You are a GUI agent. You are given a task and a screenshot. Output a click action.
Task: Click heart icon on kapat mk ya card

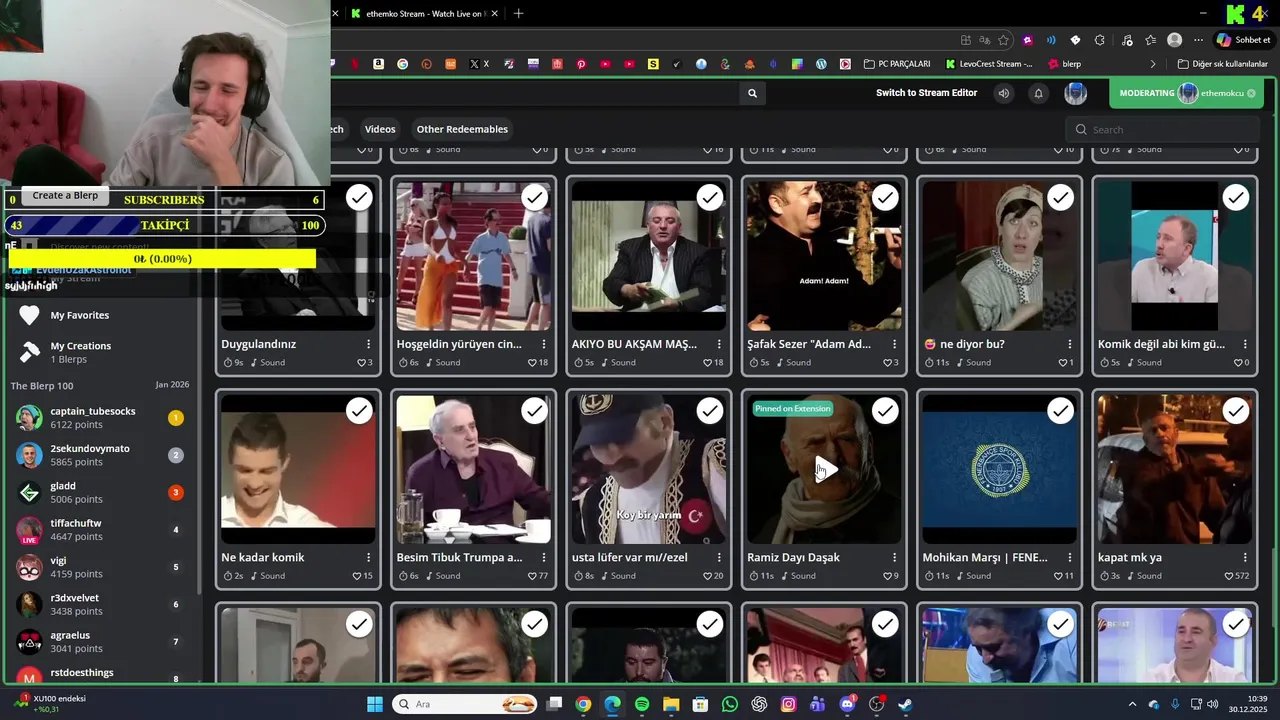click(1229, 576)
